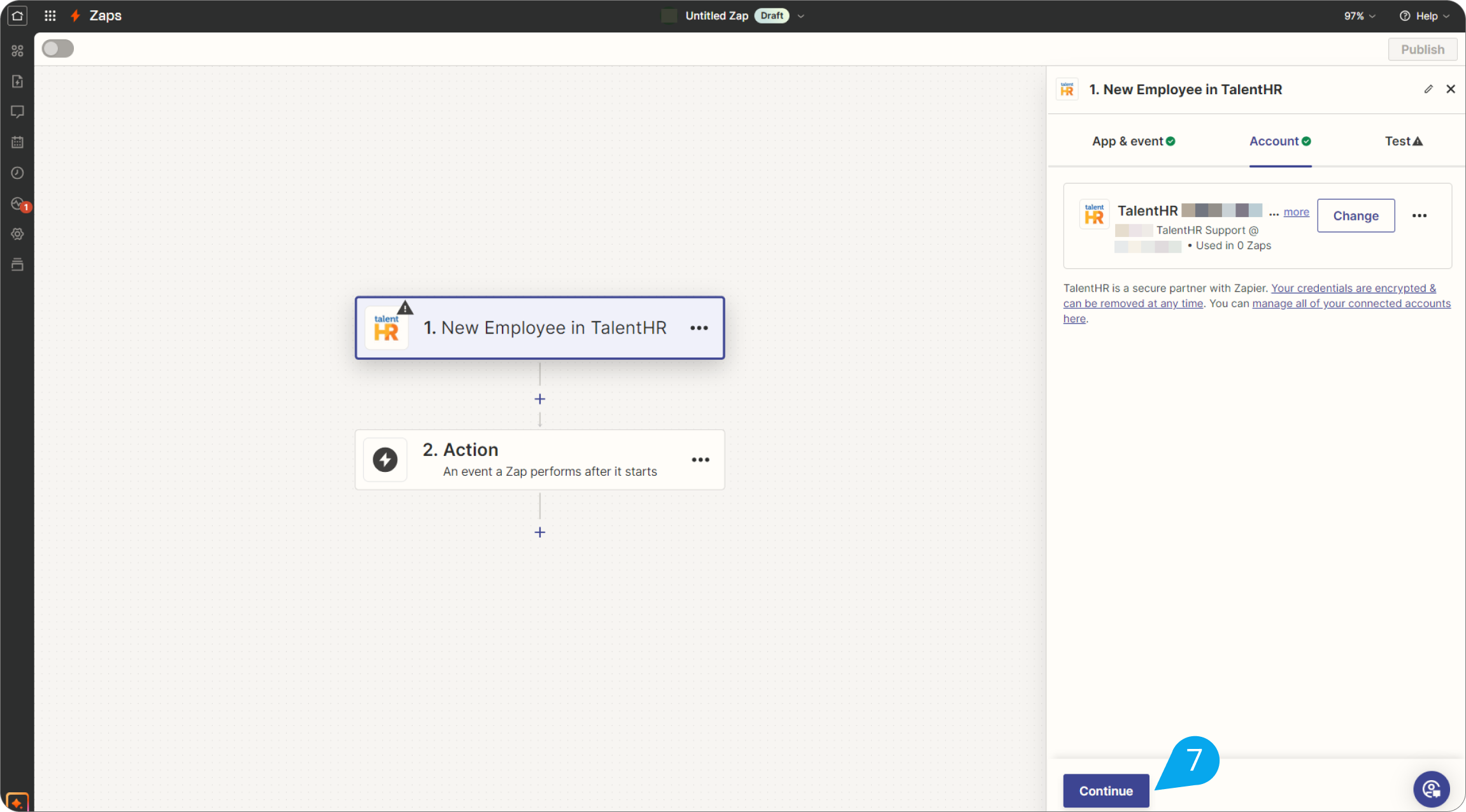
Task: Select the Account tab
Action: (1280, 141)
